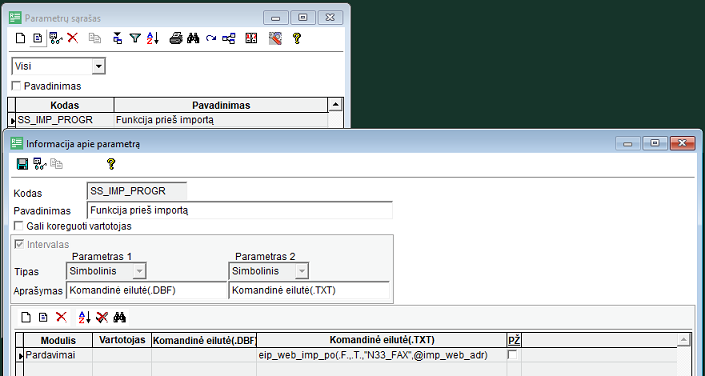Click the red X delete icon in the list toolbar
Viewport: 705px width, 376px height.
tap(72, 38)
